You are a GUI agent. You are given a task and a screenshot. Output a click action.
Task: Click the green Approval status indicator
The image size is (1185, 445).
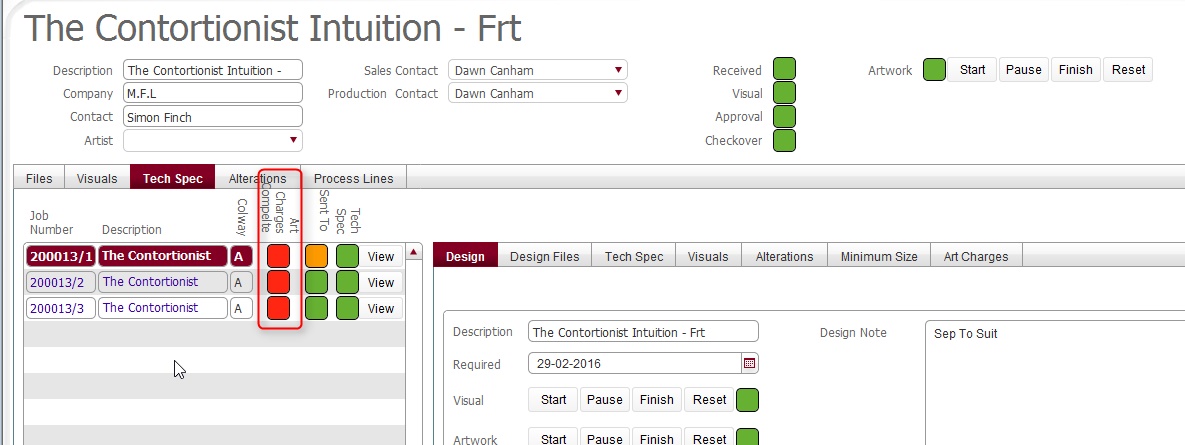click(x=784, y=117)
